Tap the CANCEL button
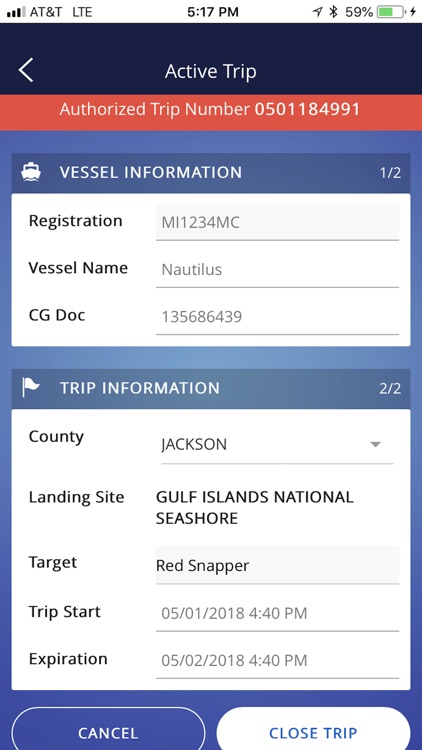This screenshot has height=750, width=422. tap(109, 731)
